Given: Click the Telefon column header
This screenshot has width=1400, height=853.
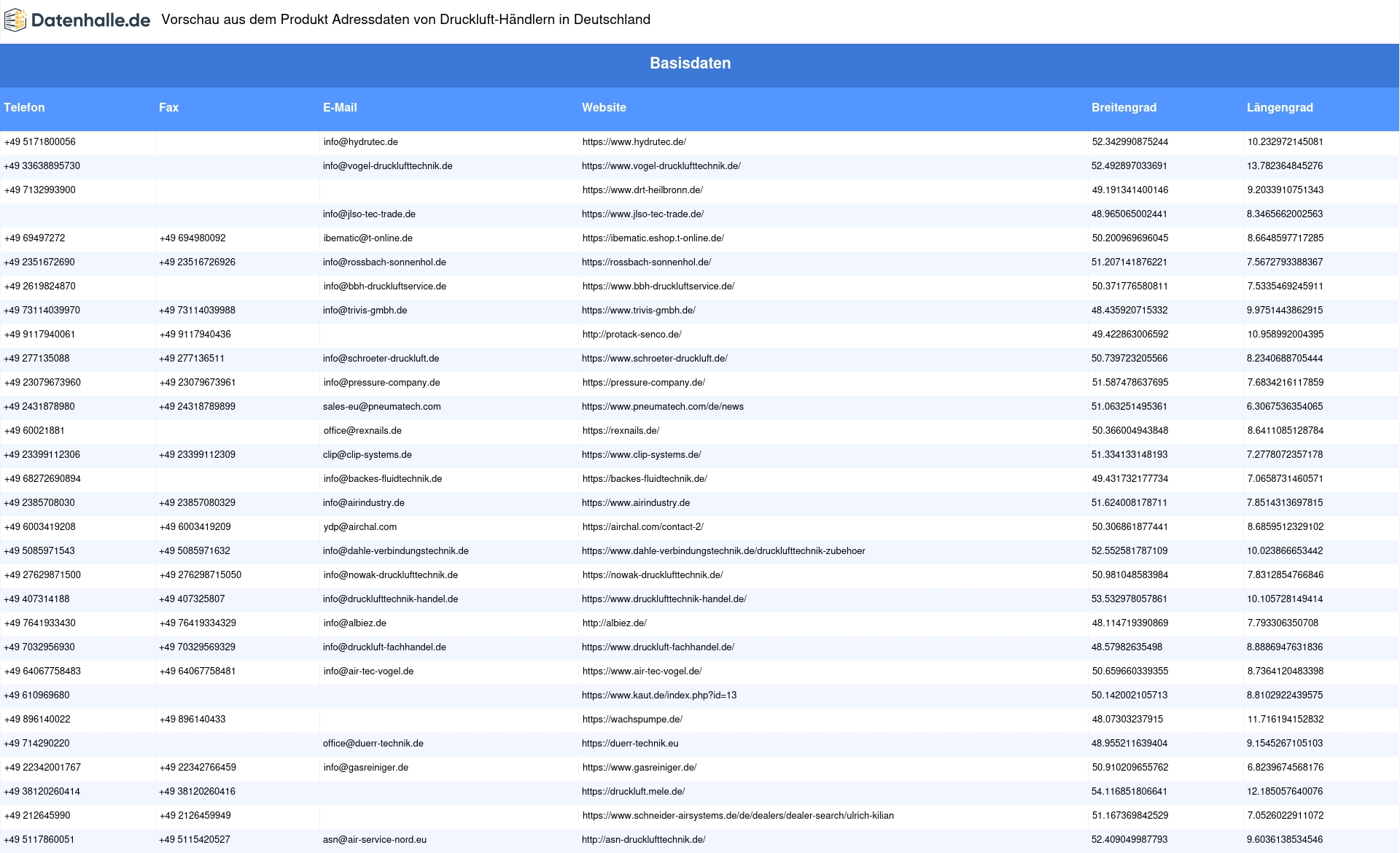Looking at the screenshot, I should coord(24,107).
